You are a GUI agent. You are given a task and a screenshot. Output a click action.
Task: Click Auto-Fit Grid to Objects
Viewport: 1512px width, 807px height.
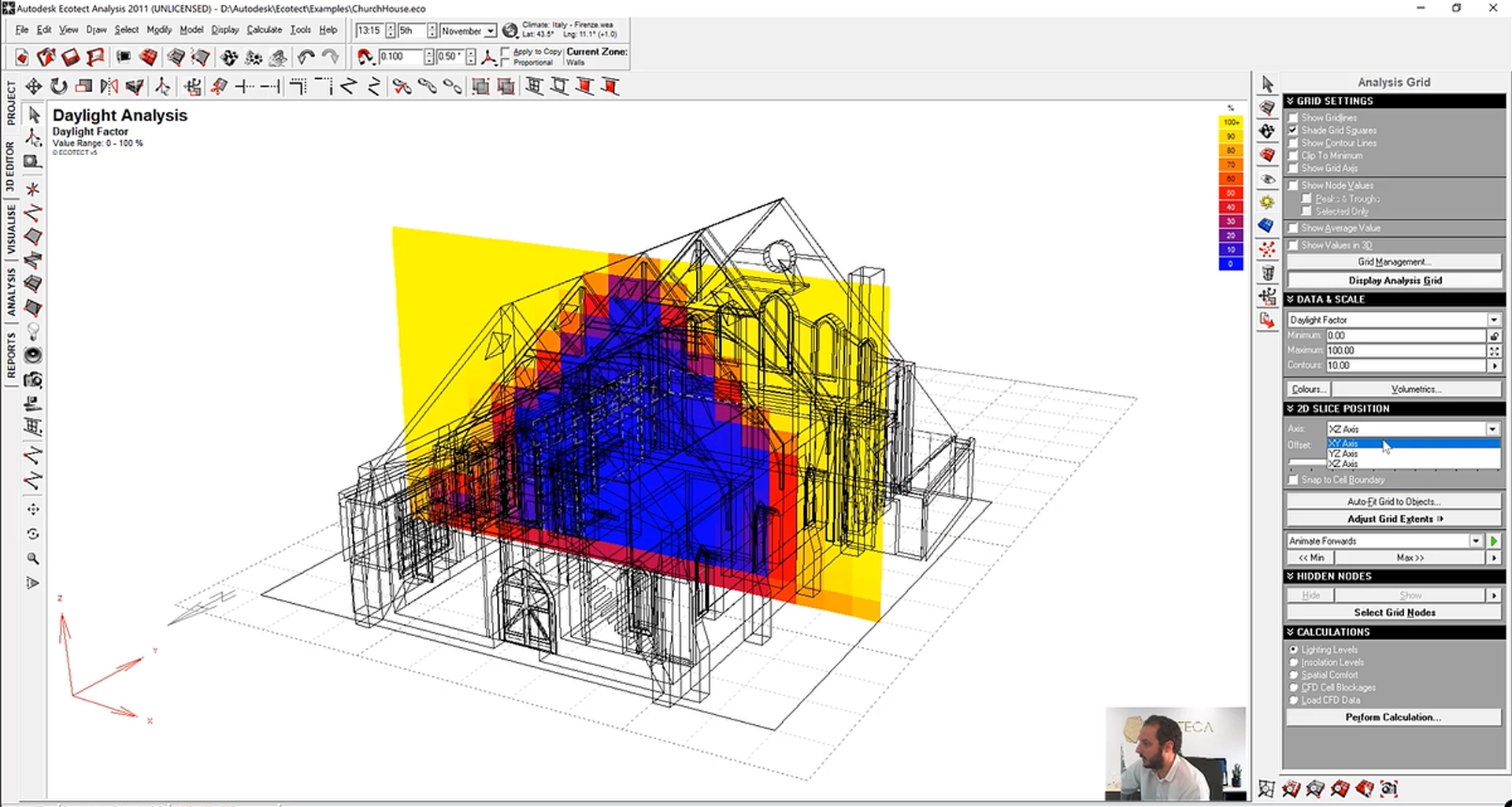coord(1394,502)
